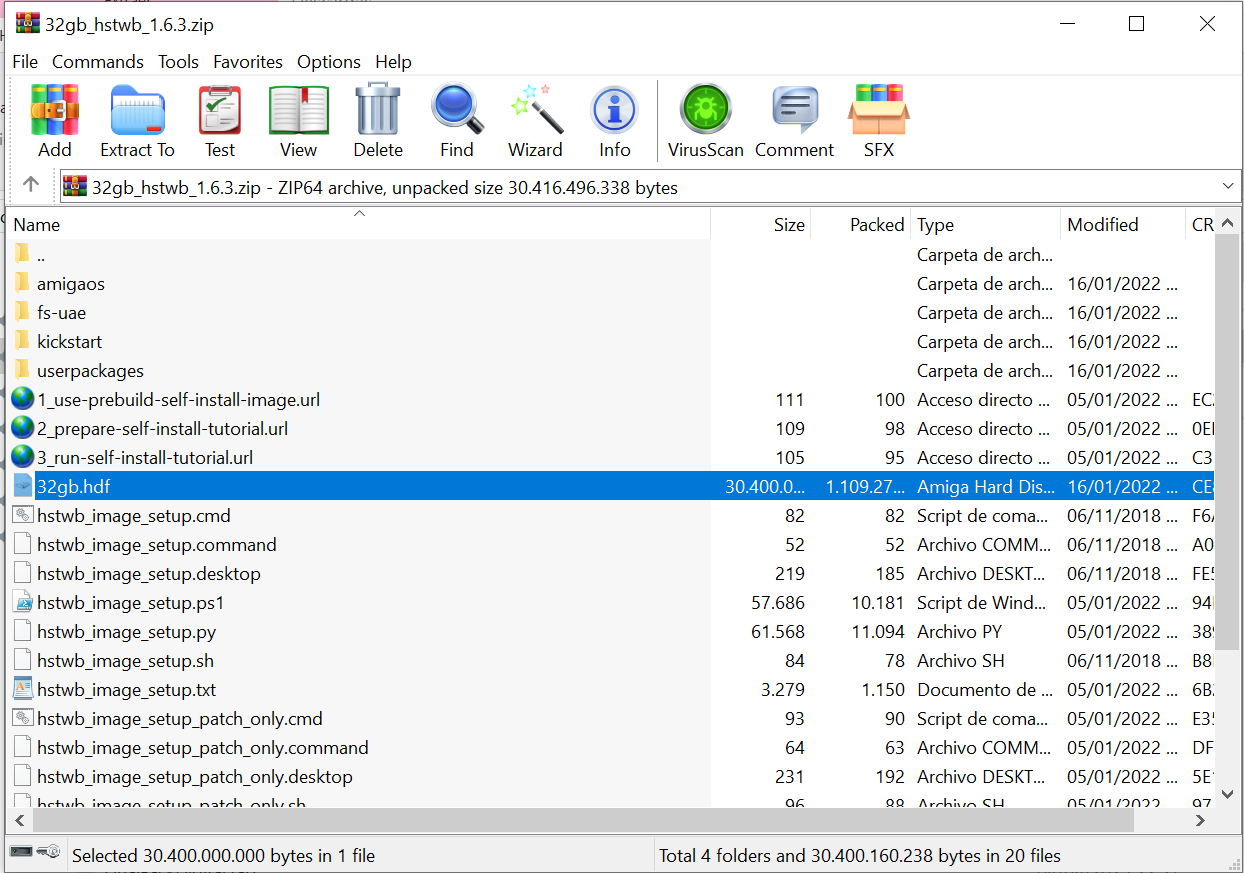
Task: Sort by the Modified column header
Action: click(x=1123, y=225)
